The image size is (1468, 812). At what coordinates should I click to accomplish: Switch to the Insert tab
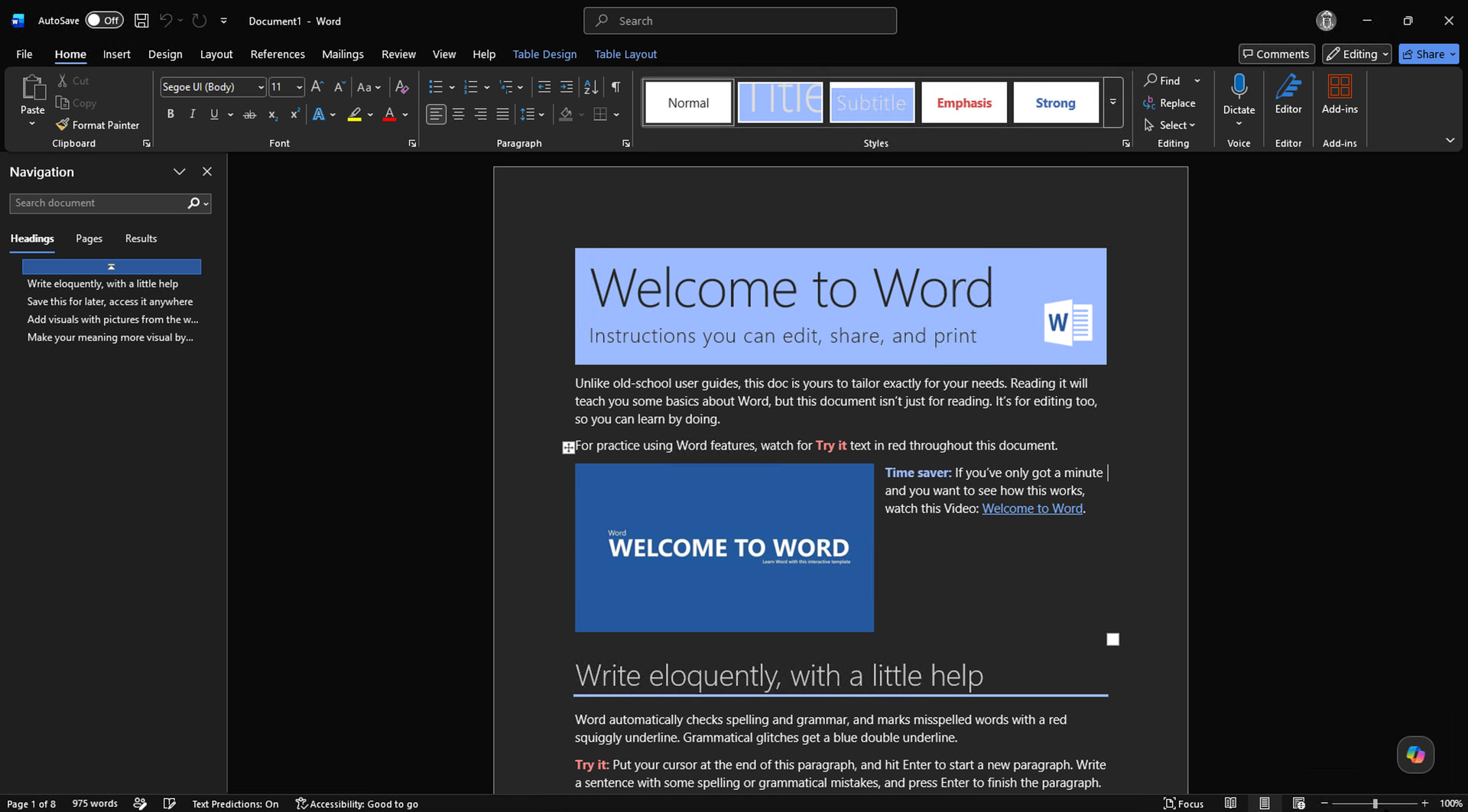[117, 54]
